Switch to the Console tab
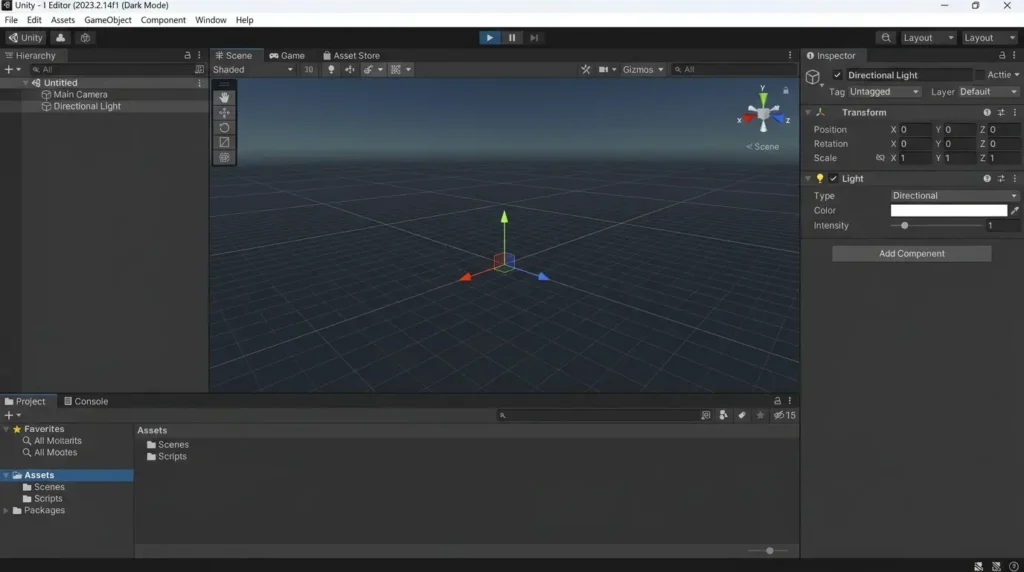Viewport: 1024px width, 572px height. tap(86, 402)
